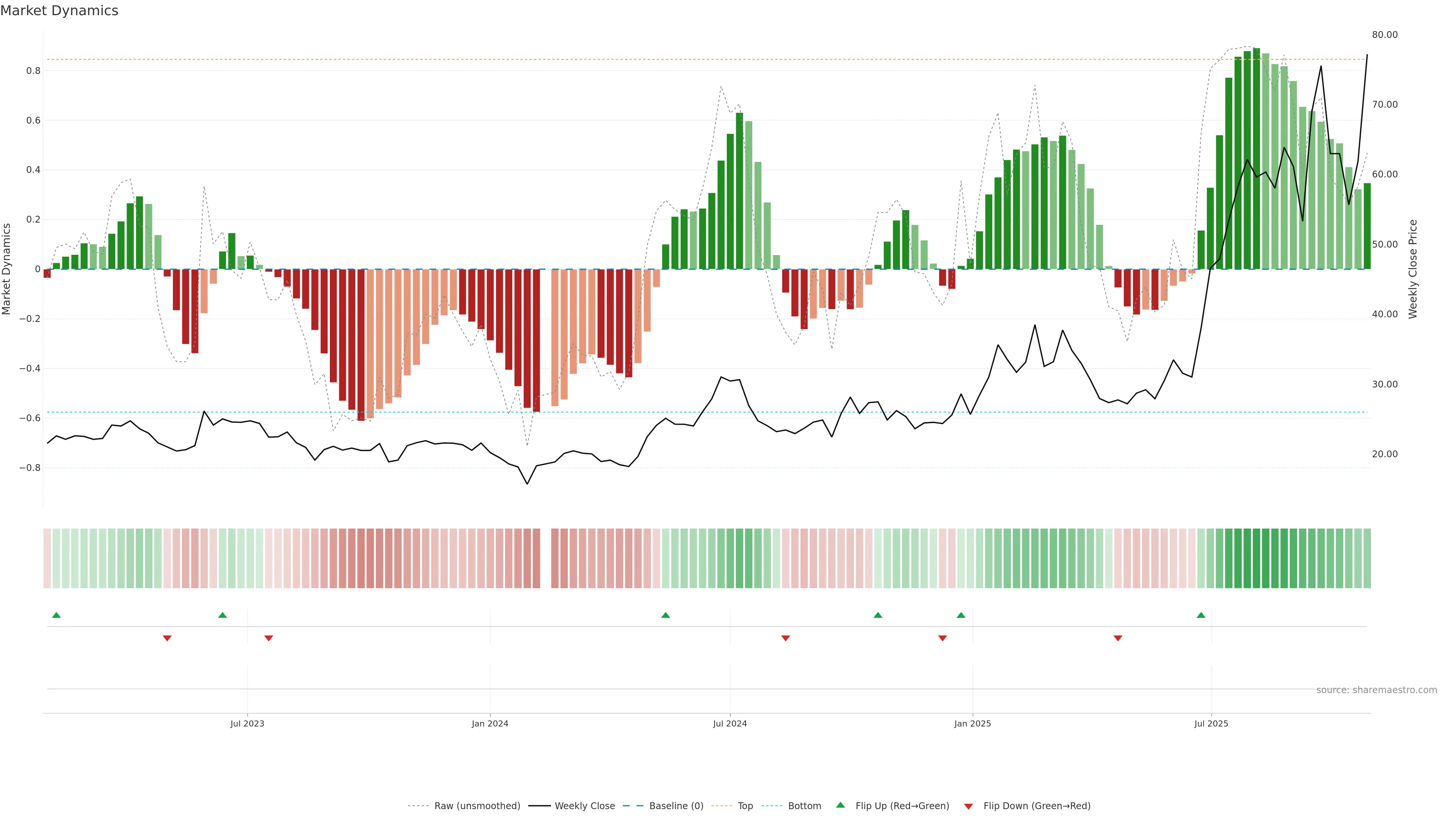This screenshot has width=1456, height=819.
Task: Click the Flip Down red triangle legend icon
Action: pos(968,806)
